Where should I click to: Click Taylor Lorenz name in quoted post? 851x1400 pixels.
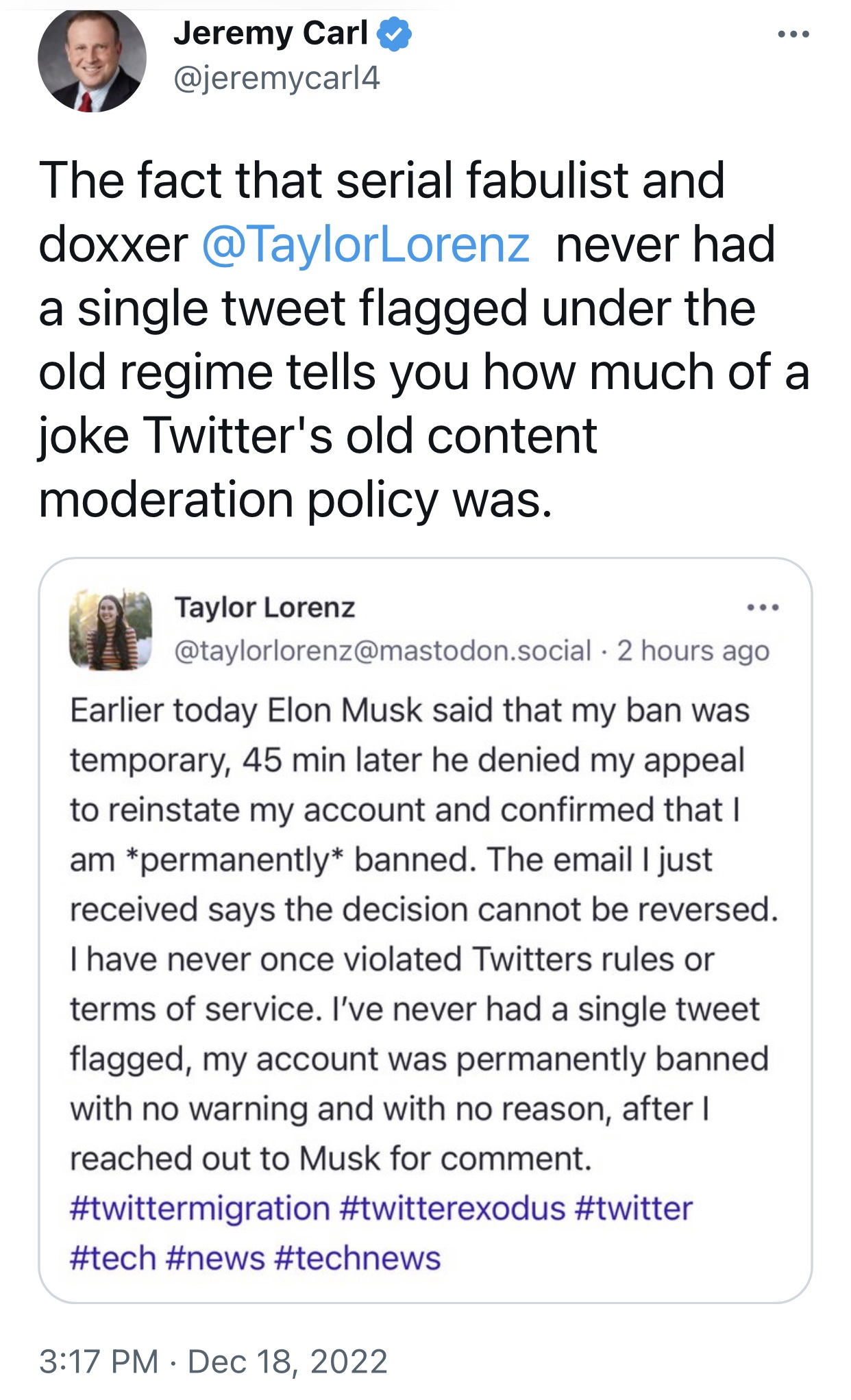(x=264, y=608)
